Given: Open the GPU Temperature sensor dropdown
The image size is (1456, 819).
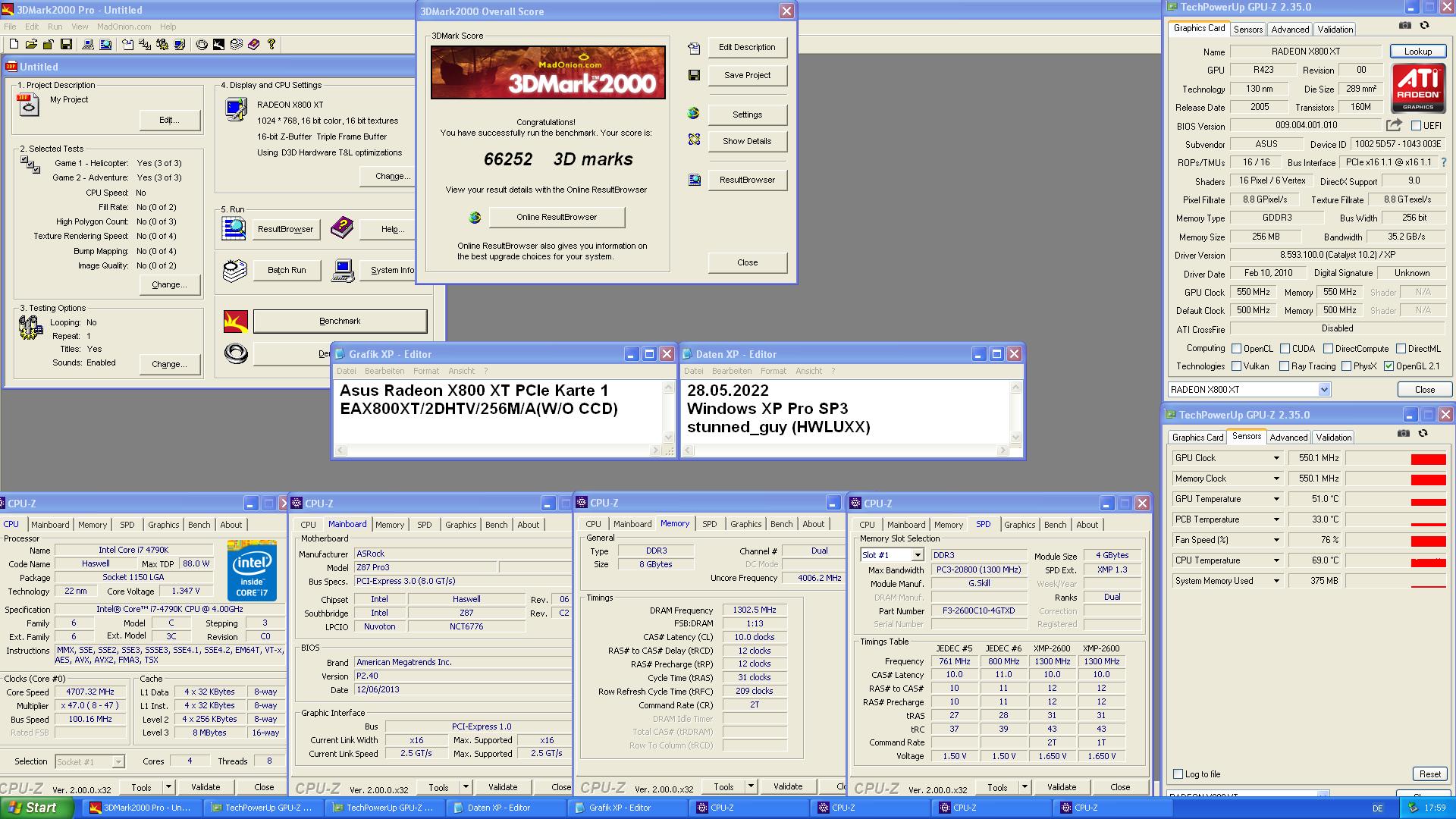Looking at the screenshot, I should pos(1276,499).
